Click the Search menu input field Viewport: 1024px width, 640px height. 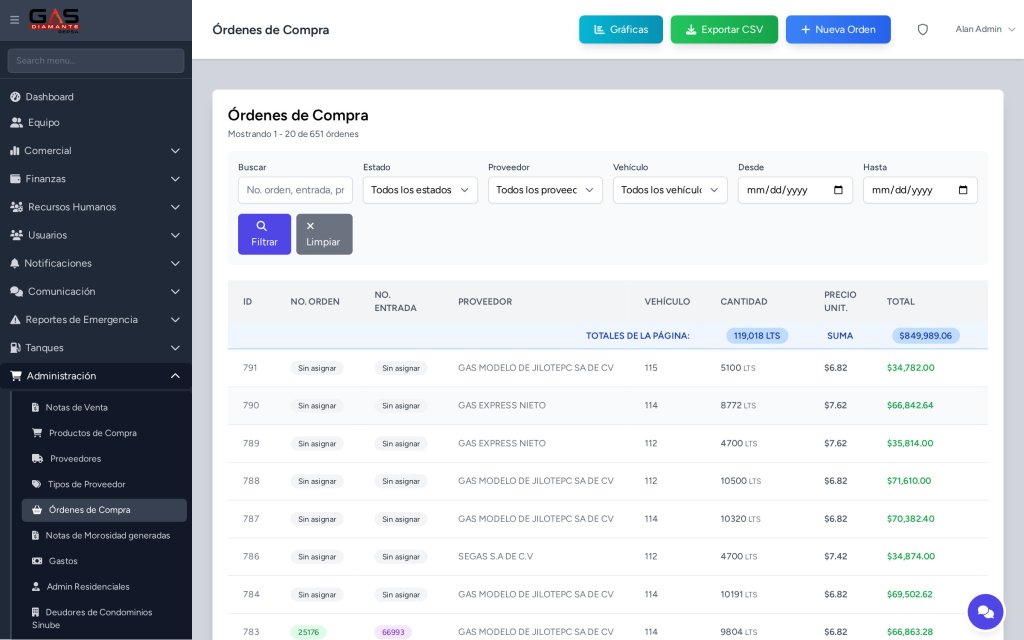tap(96, 61)
